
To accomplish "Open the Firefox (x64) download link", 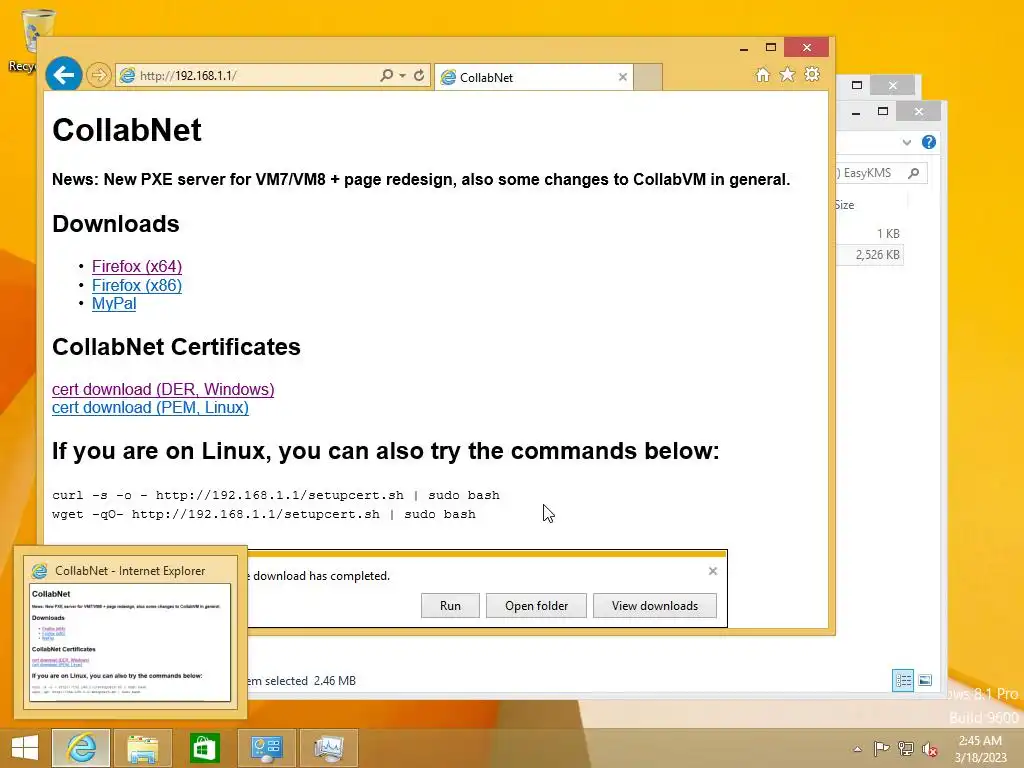I will [136, 266].
